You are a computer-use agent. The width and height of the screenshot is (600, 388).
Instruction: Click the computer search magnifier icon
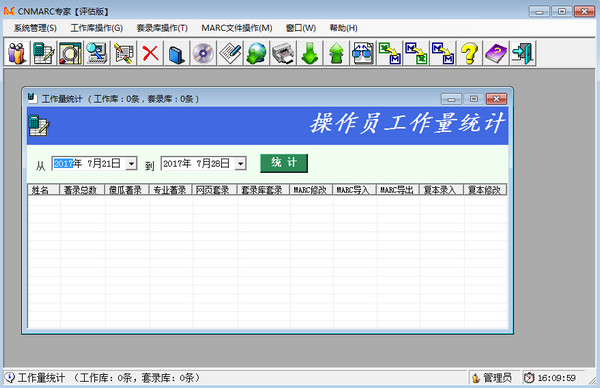pyautogui.click(x=96, y=53)
